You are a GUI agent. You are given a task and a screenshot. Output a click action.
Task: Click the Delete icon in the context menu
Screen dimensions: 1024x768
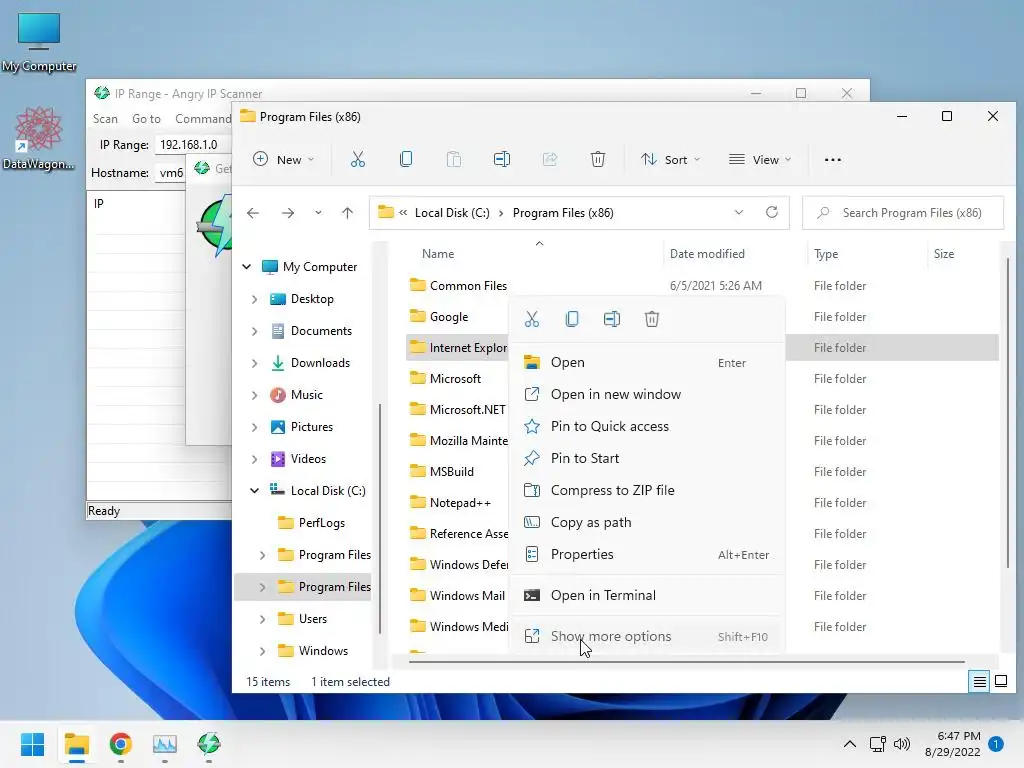[652, 319]
